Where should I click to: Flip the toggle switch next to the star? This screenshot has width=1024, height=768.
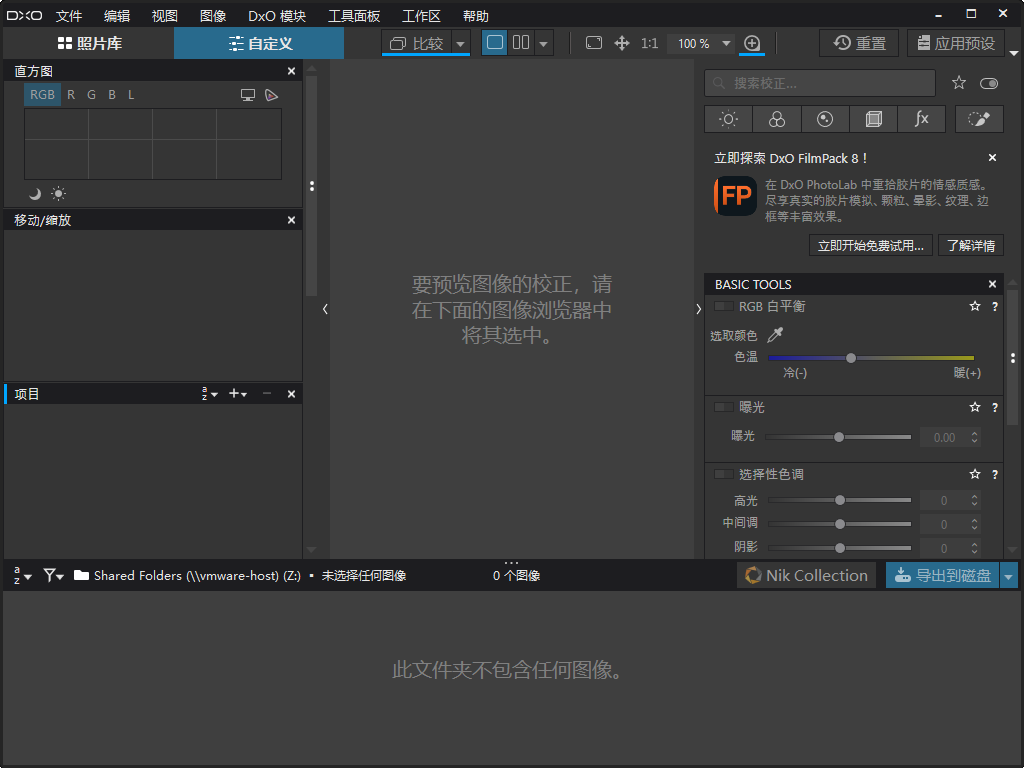tap(988, 83)
